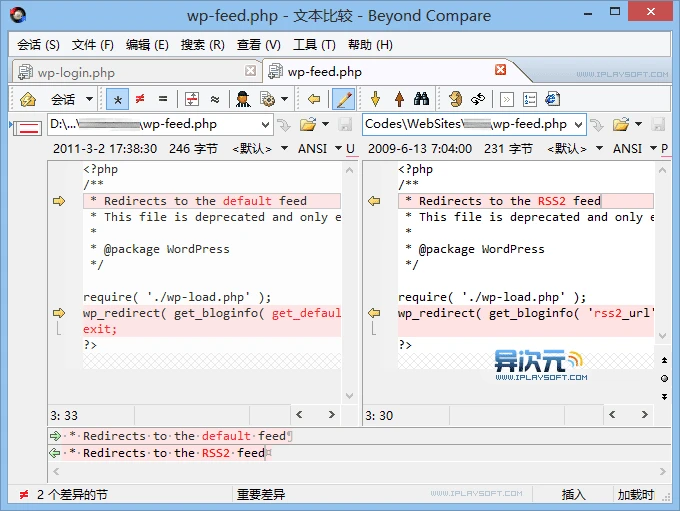The width and height of the screenshot is (680, 511).
Task: Click the Rules referee icon
Action: pyautogui.click(x=243, y=99)
